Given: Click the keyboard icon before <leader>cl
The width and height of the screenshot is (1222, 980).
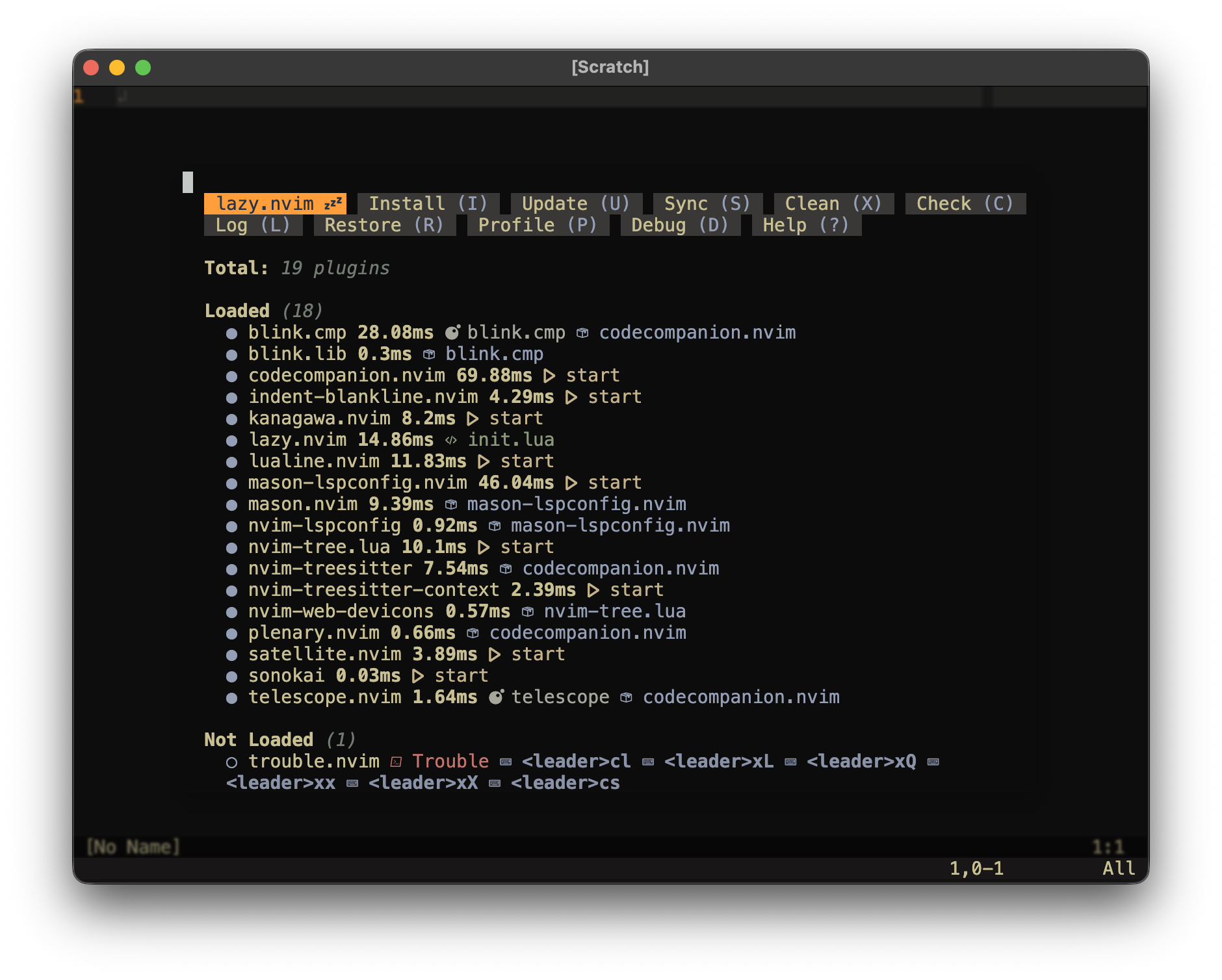Looking at the screenshot, I should click(x=506, y=762).
